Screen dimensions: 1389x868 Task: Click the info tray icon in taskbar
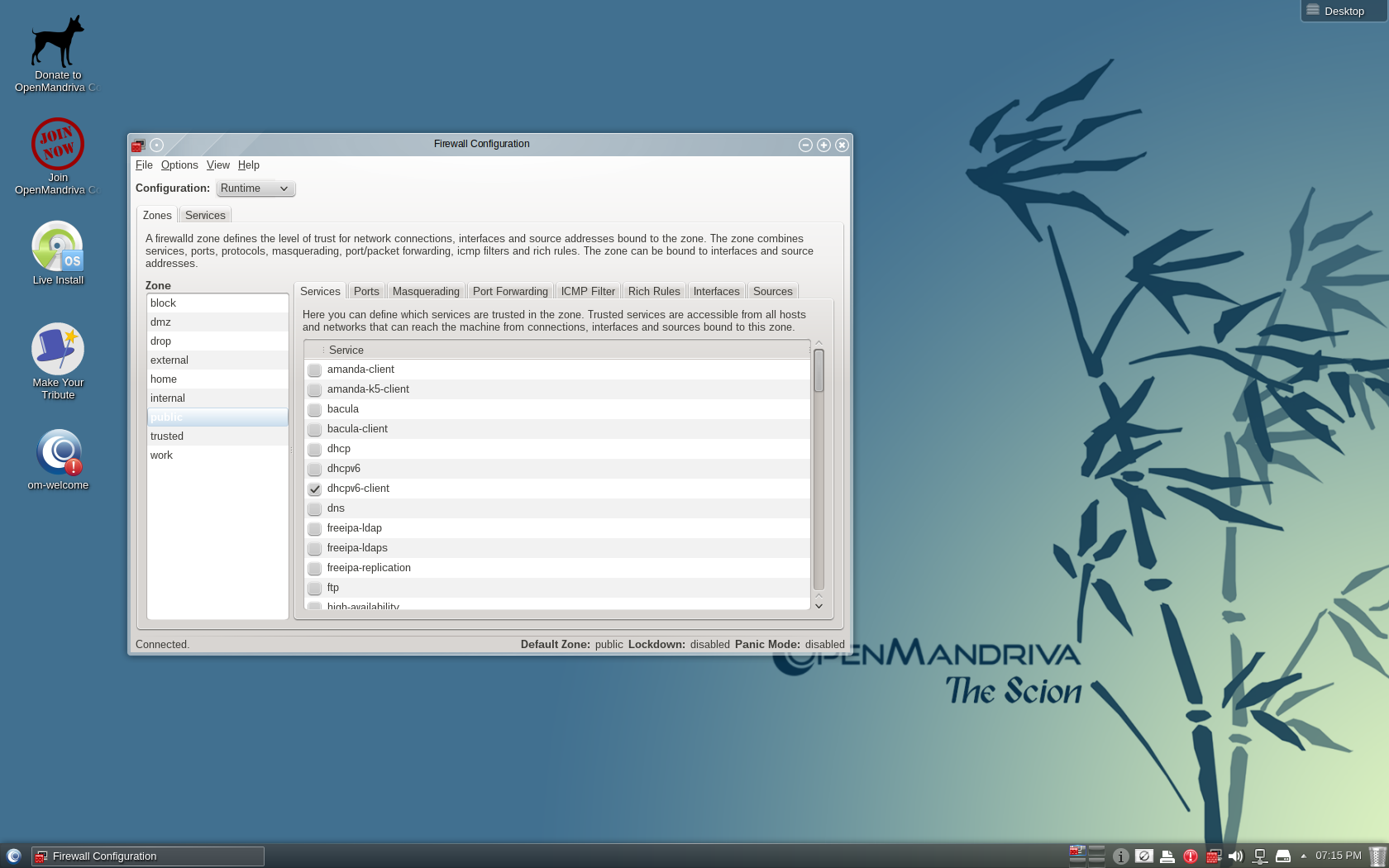point(1120,856)
